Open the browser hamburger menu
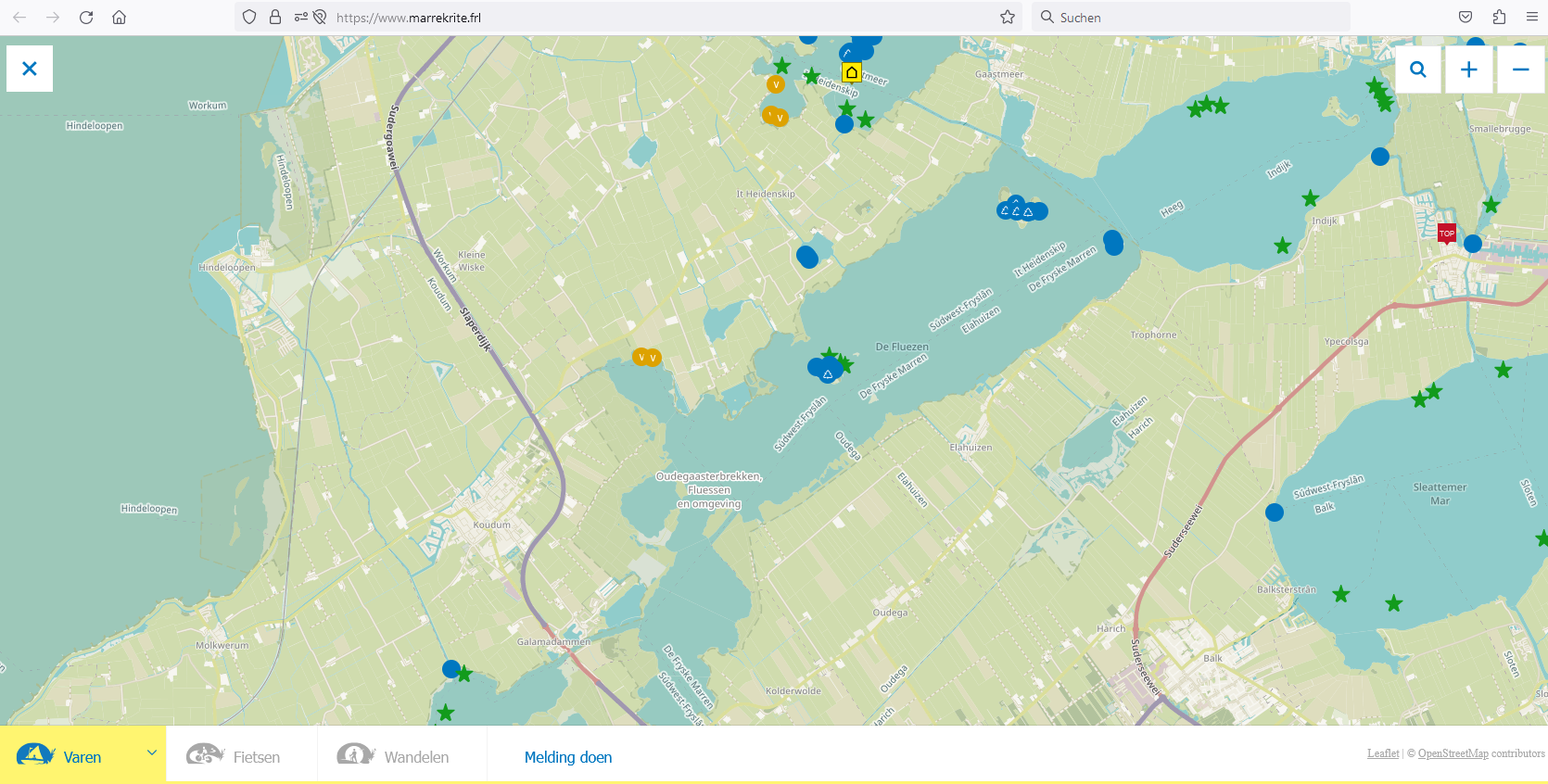 coord(1531,18)
